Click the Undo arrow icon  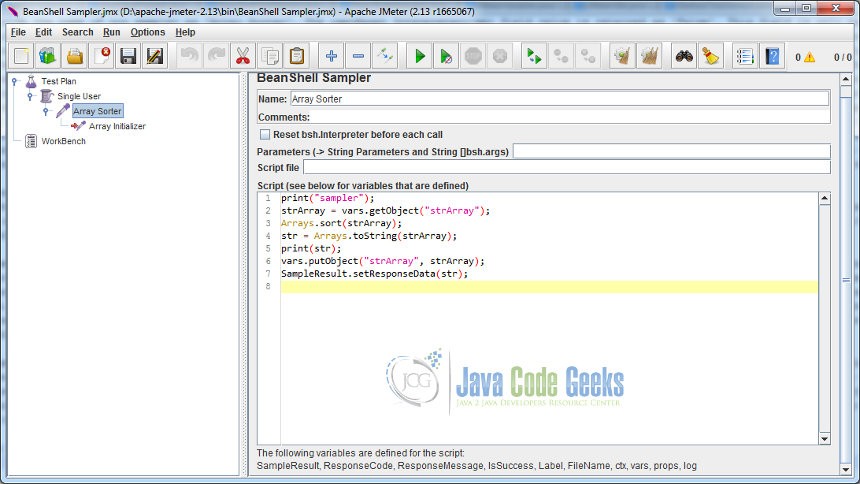click(190, 56)
